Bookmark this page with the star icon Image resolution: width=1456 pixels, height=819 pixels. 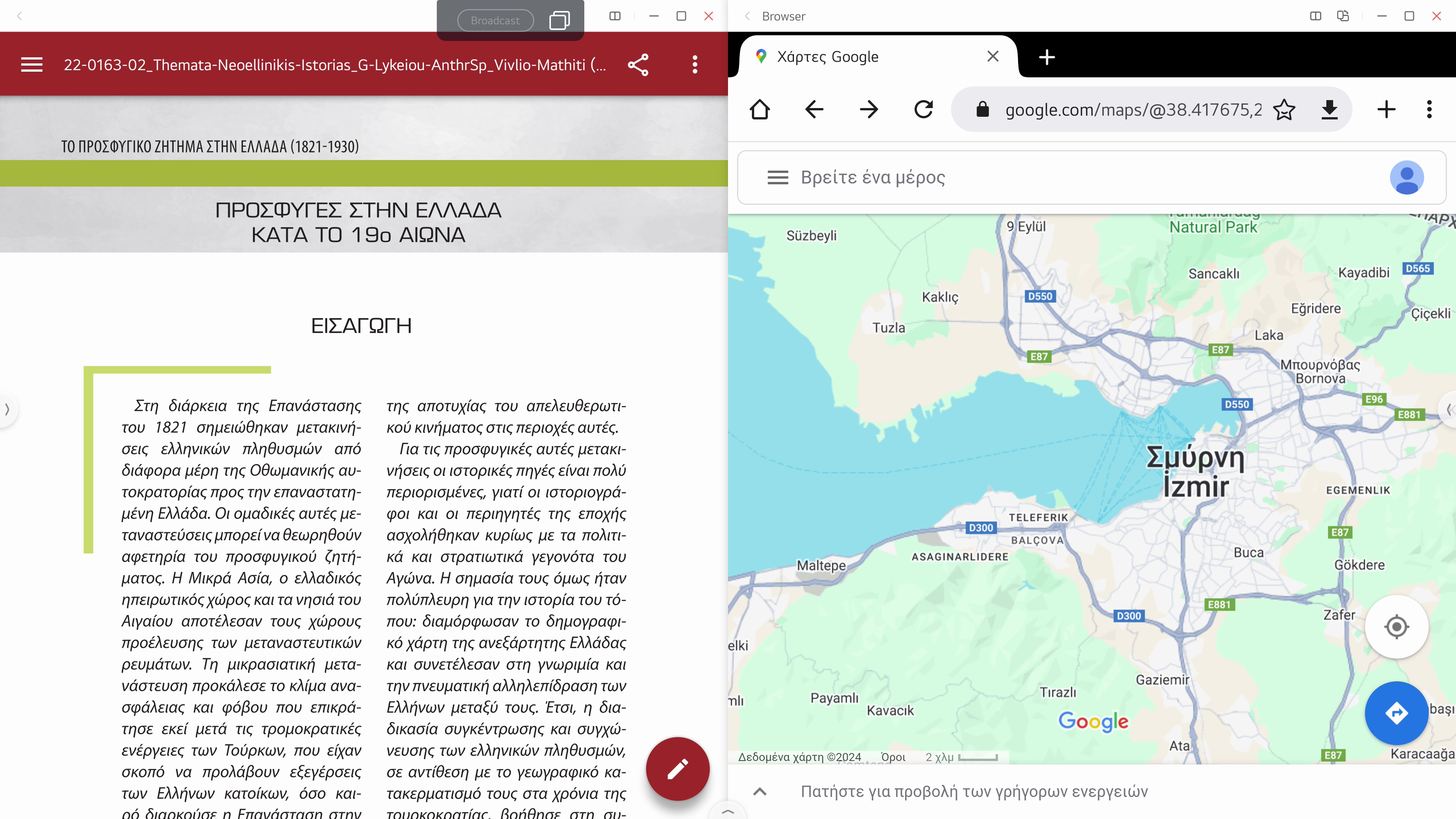pyautogui.click(x=1284, y=109)
